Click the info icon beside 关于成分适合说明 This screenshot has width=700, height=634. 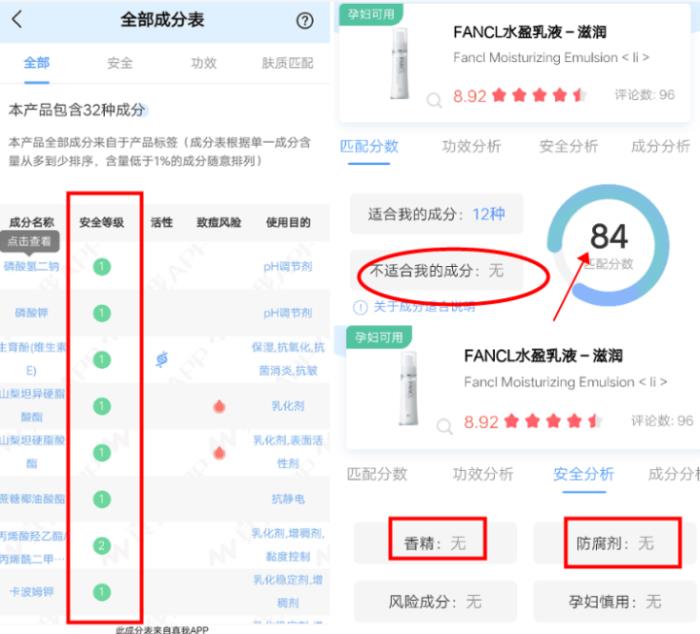360,307
